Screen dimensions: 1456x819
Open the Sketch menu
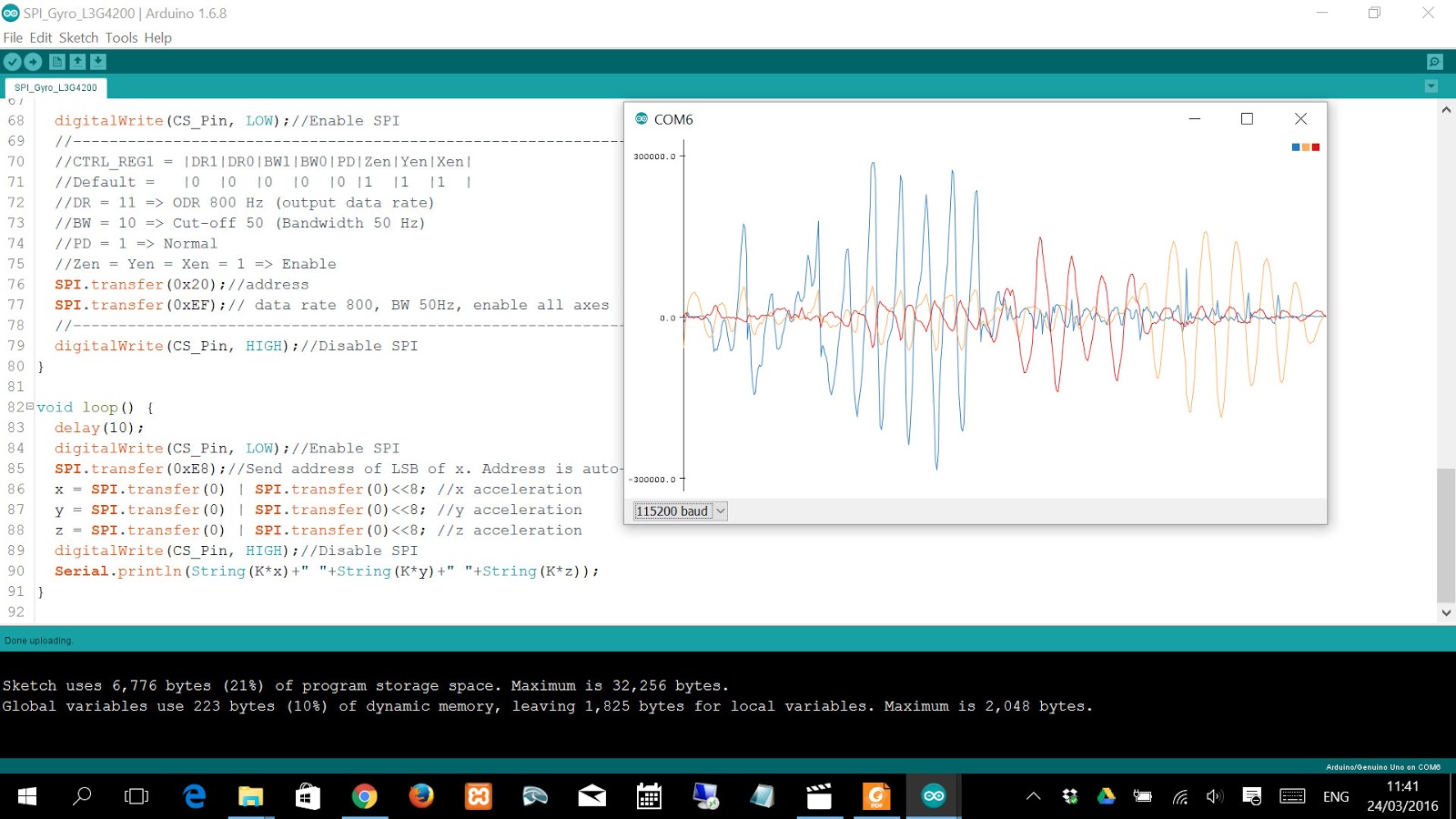[x=78, y=37]
